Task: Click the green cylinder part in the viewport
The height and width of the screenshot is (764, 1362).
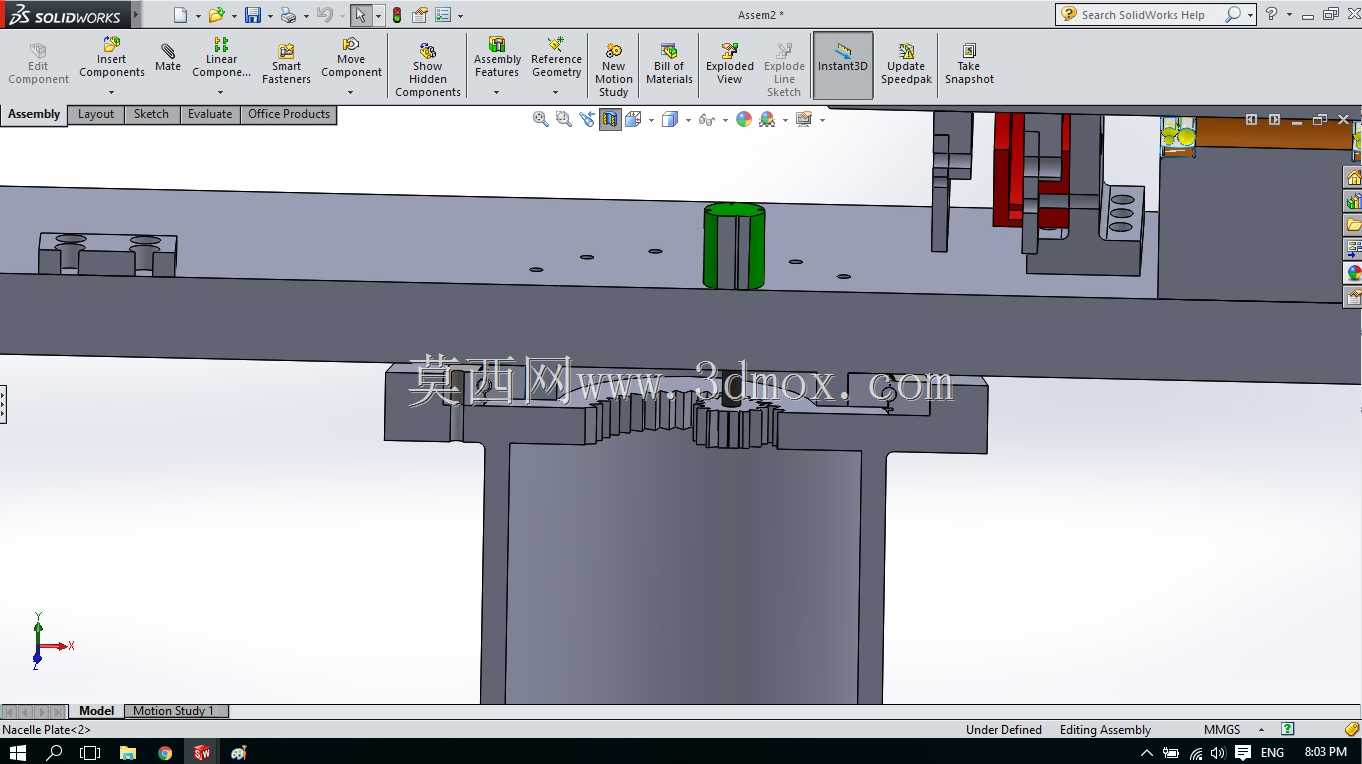Action: pos(734,246)
